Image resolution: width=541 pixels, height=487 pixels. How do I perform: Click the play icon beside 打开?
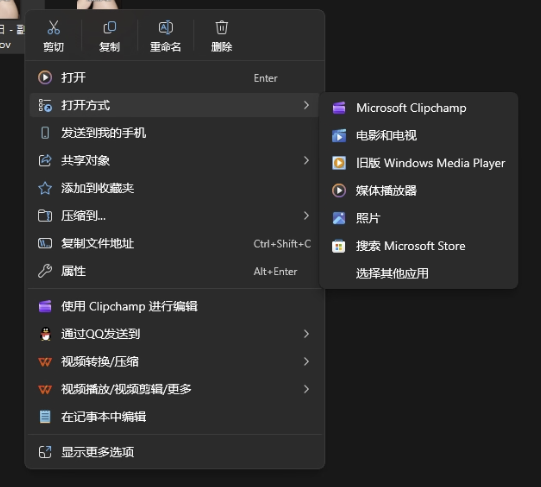45,77
